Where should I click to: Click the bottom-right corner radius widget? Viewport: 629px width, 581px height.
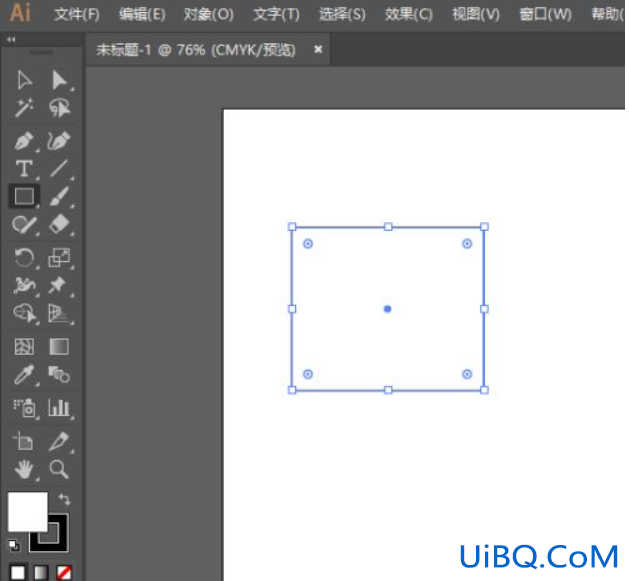(x=467, y=374)
